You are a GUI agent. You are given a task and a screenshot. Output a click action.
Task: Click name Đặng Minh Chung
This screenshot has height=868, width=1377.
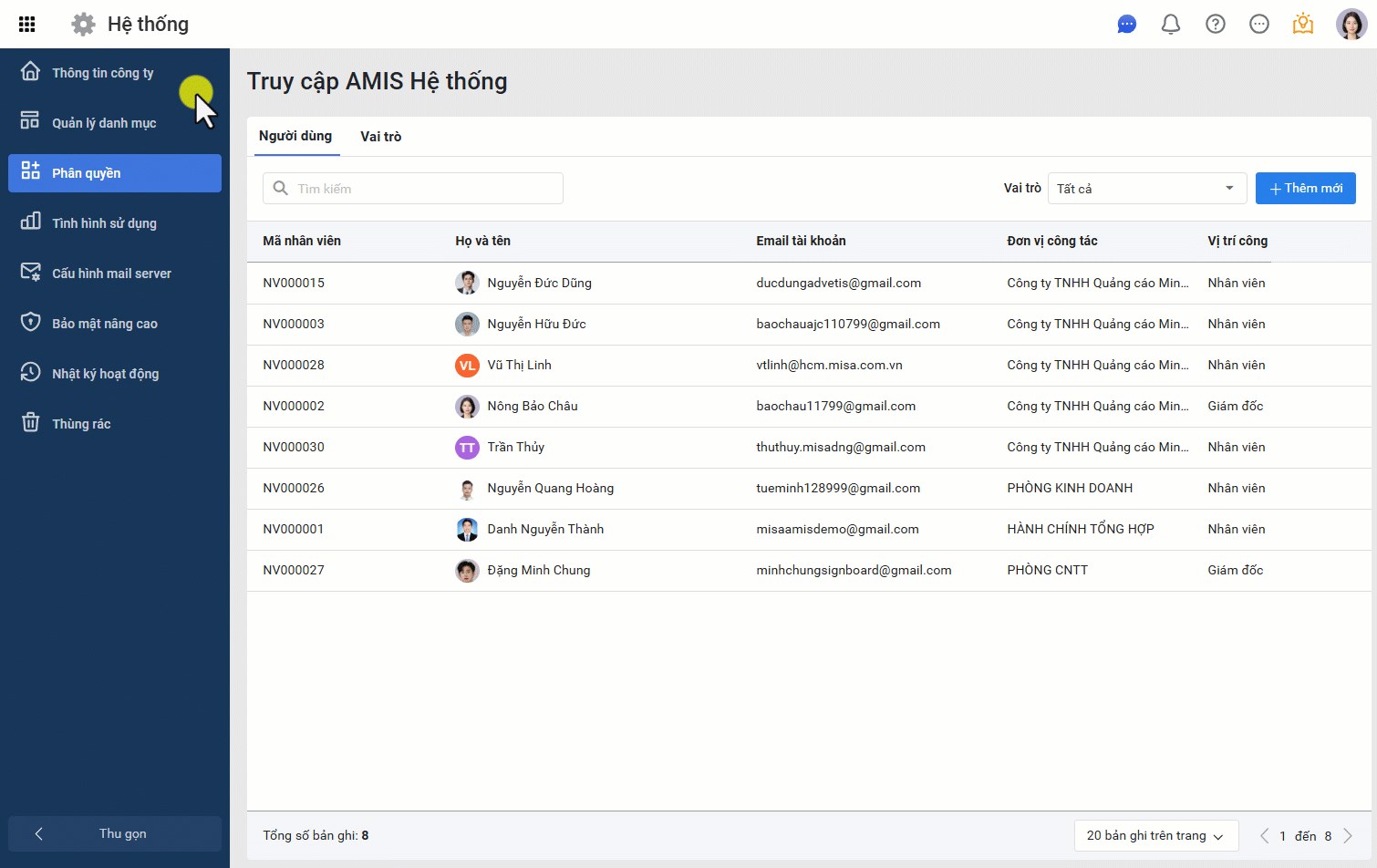pyautogui.click(x=539, y=570)
